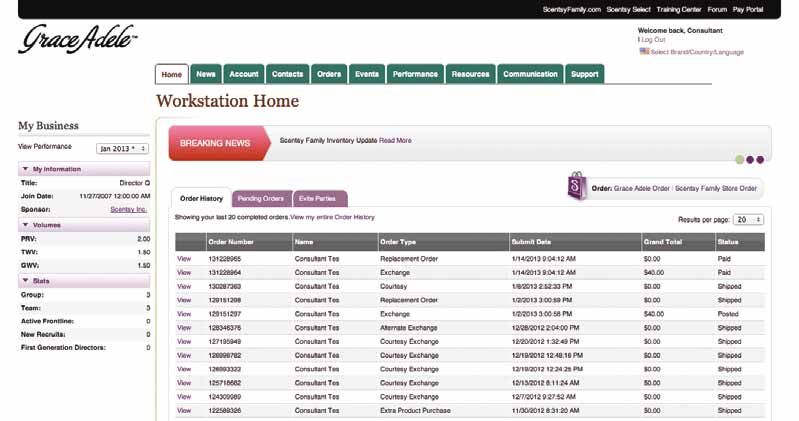799x421 pixels.
Task: Click the Extra Product Purchase cell
Action: [415, 410]
